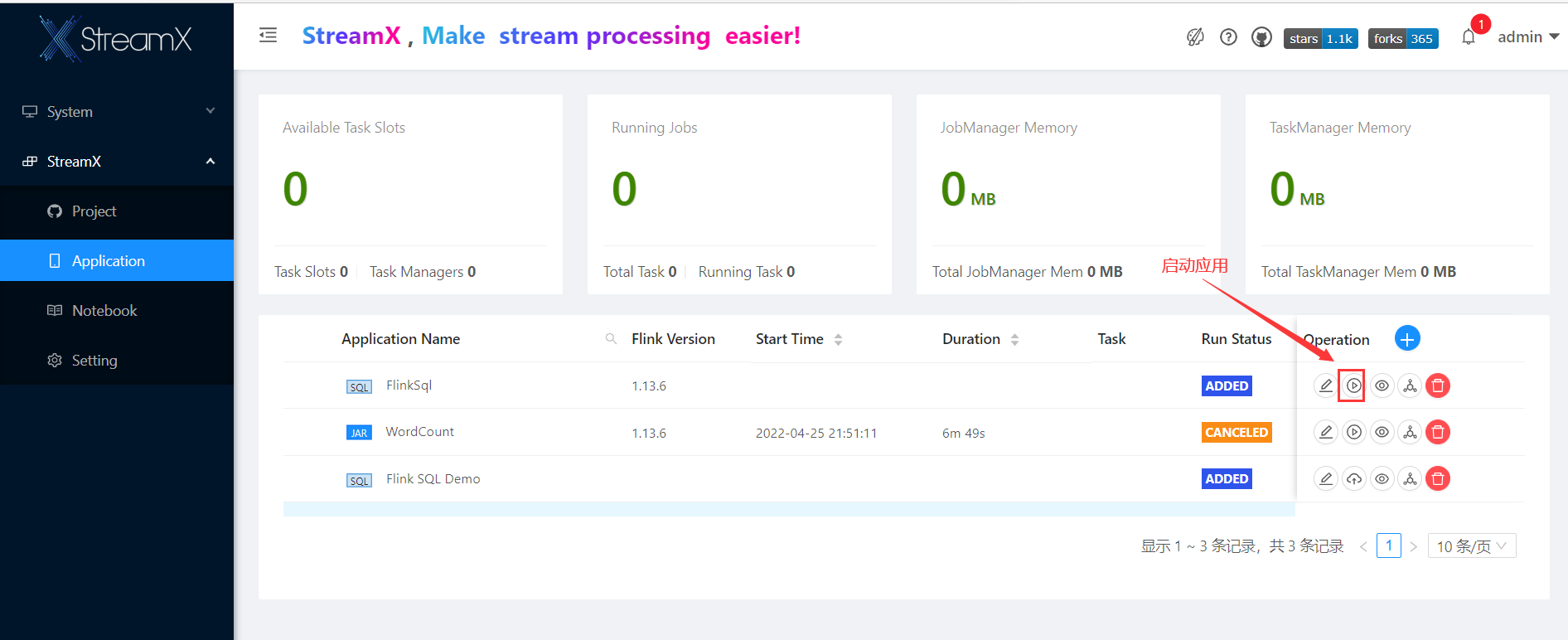The height and width of the screenshot is (640, 1568).
Task: View details of WordCount with eye icon
Action: 1382,432
